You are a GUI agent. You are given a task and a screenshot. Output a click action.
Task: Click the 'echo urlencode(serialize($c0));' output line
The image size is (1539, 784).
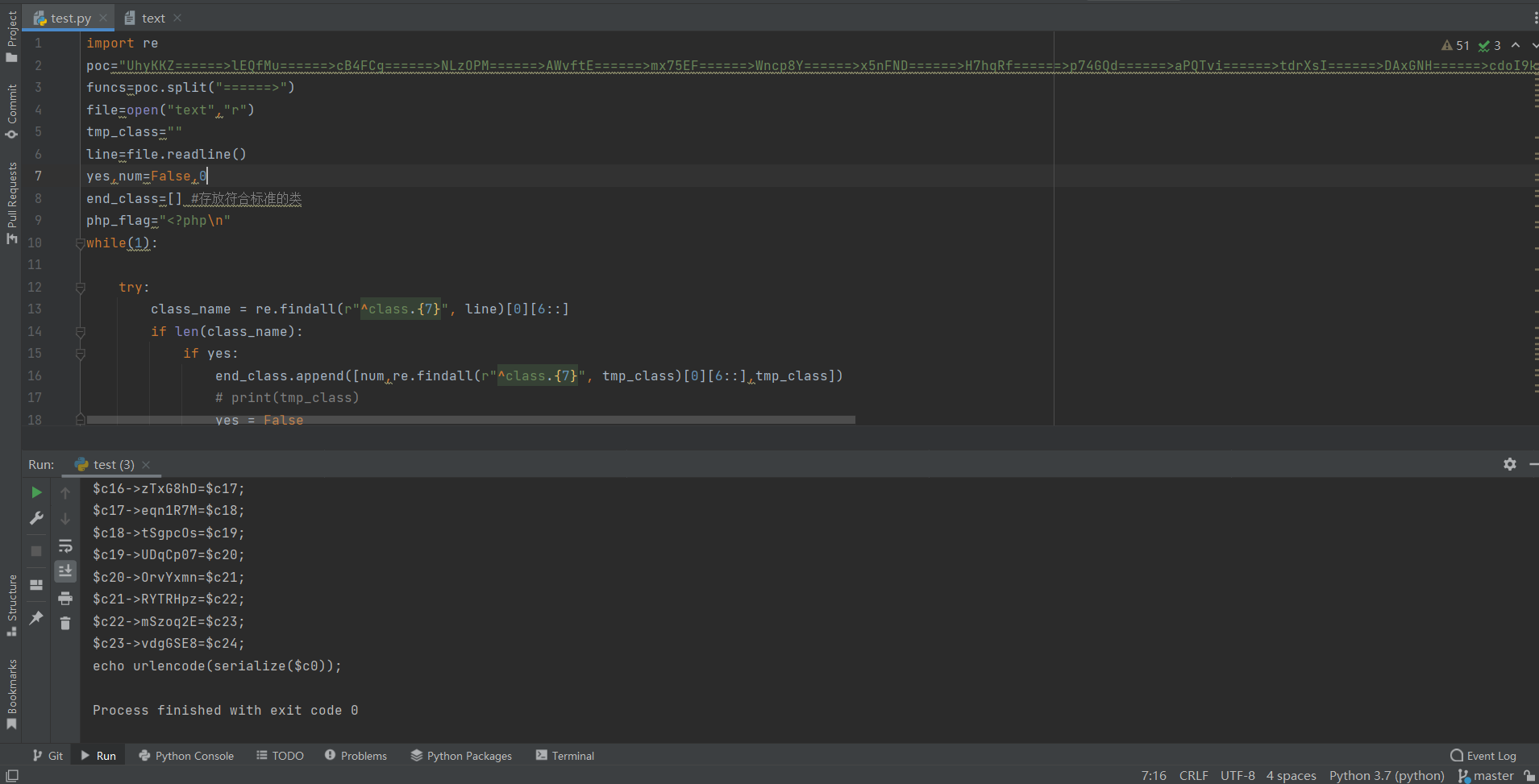coord(217,666)
